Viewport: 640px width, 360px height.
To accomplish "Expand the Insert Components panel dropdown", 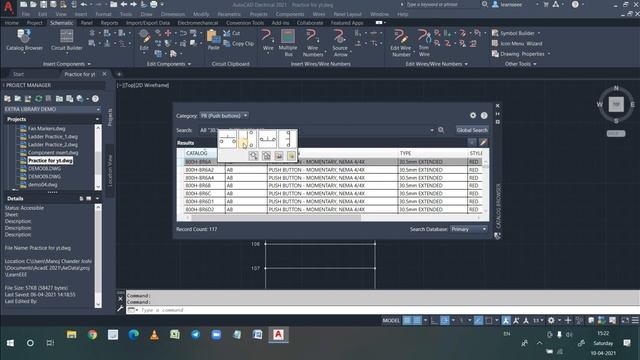I will (x=89, y=64).
